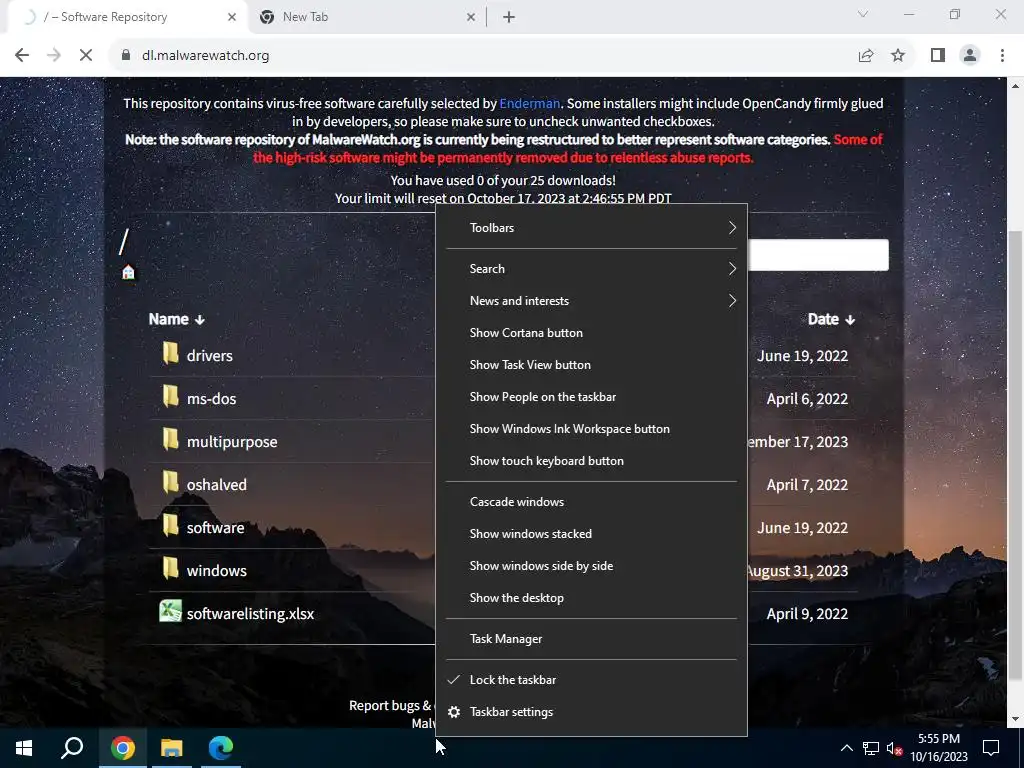The image size is (1024, 768).
Task: Open Chrome side panel icon
Action: [938, 56]
